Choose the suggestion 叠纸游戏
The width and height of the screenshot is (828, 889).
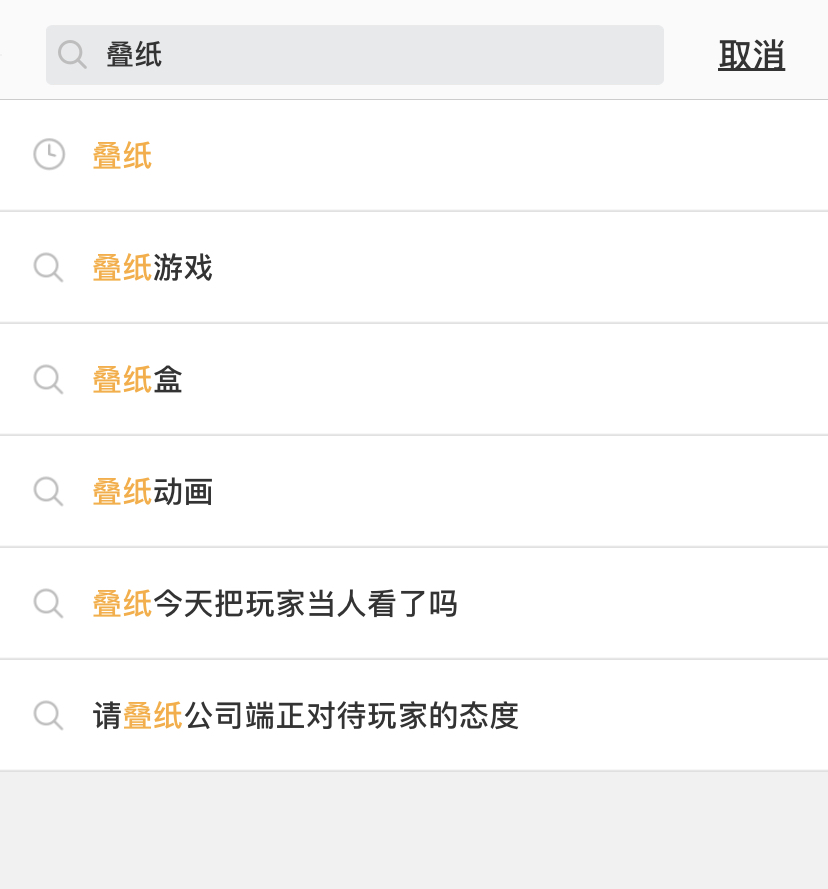153,268
